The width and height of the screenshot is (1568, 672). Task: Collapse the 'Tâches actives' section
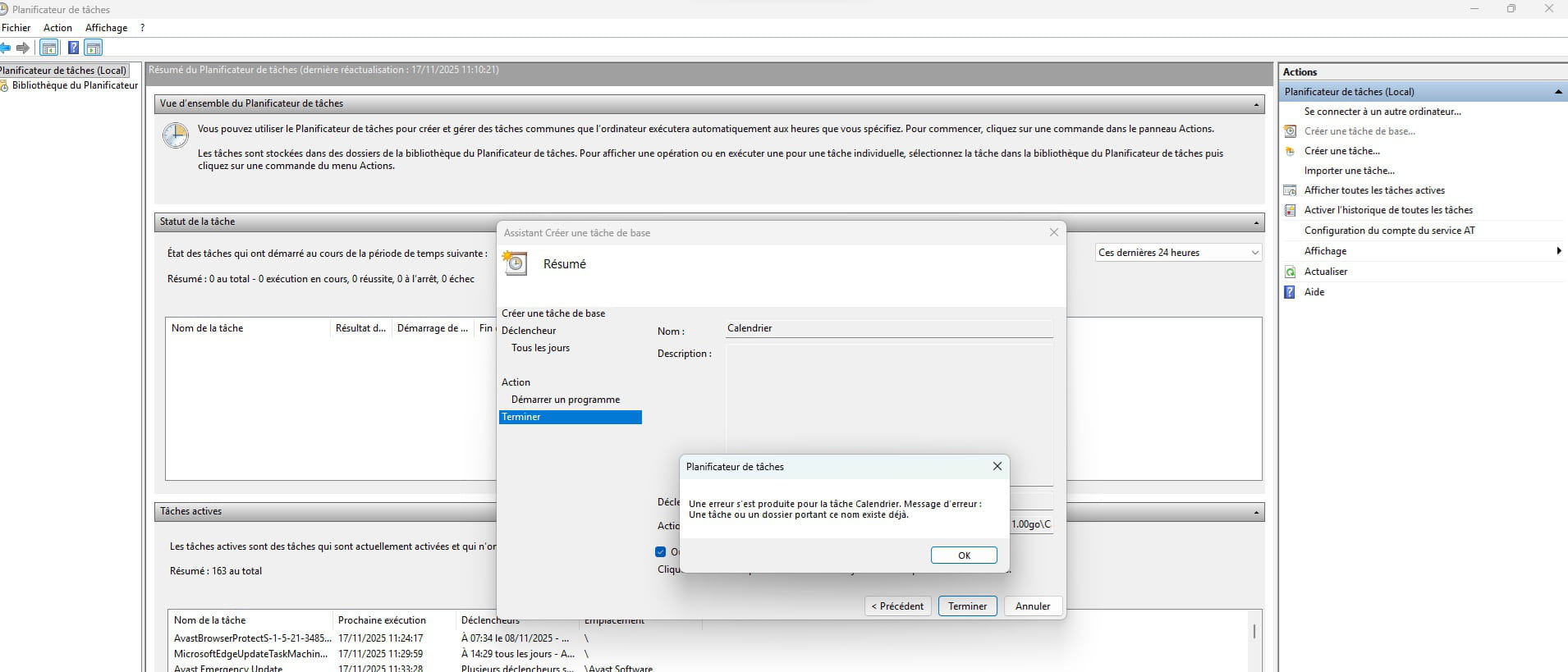(1256, 512)
